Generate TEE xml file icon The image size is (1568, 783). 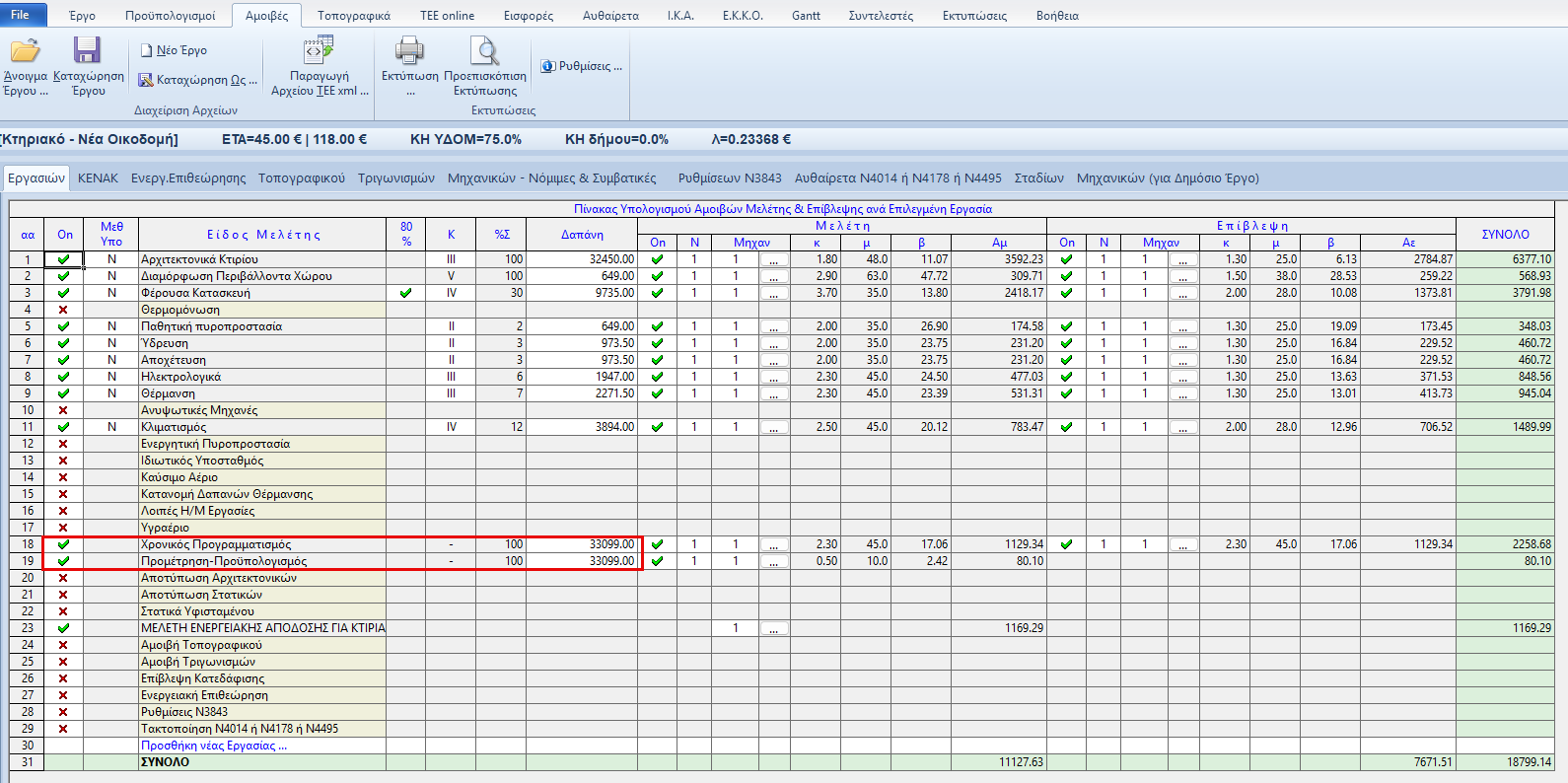(319, 50)
